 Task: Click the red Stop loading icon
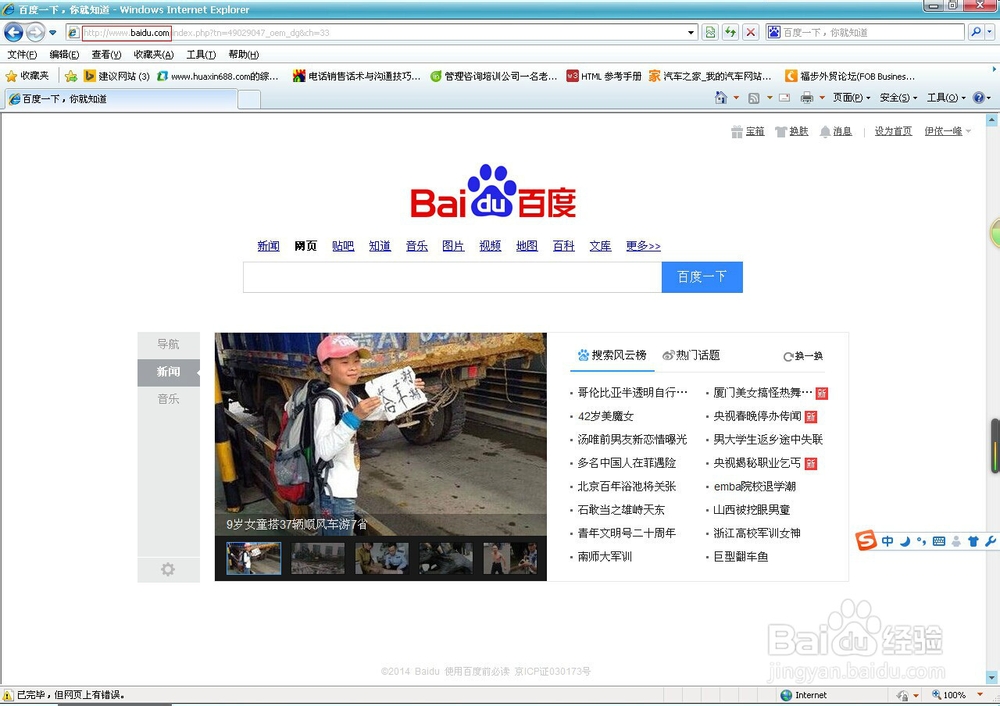tap(751, 33)
